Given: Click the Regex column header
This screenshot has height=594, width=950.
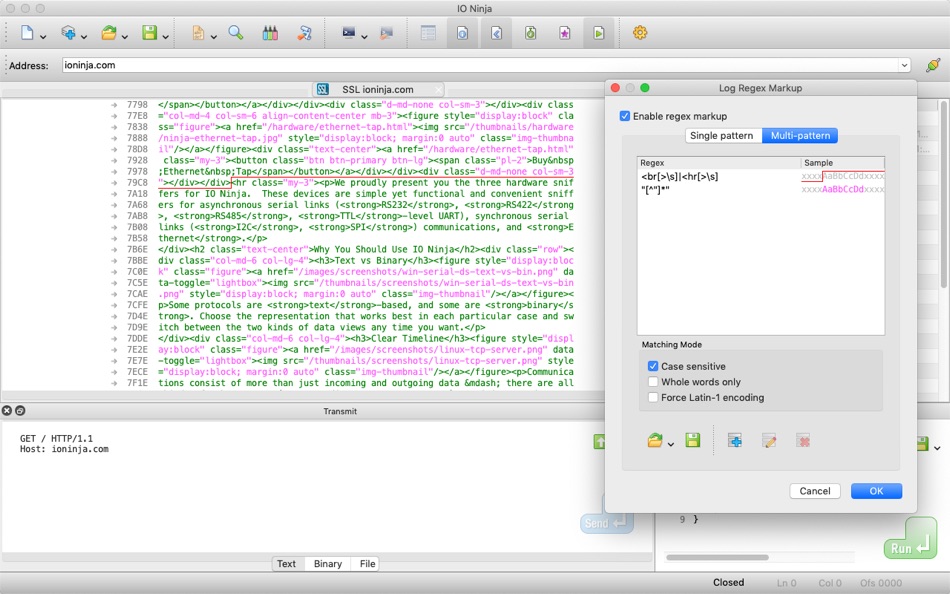Looking at the screenshot, I should point(719,162).
